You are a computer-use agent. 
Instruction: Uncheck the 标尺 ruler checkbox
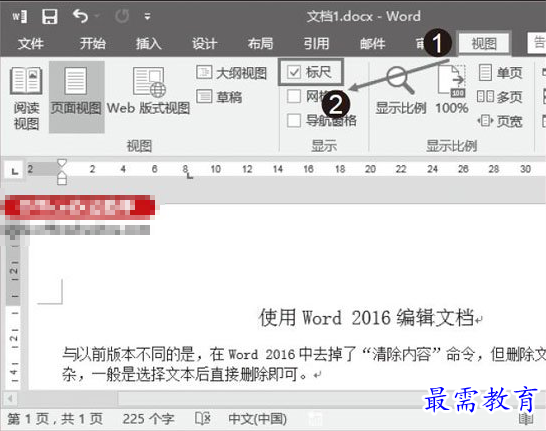pos(293,72)
